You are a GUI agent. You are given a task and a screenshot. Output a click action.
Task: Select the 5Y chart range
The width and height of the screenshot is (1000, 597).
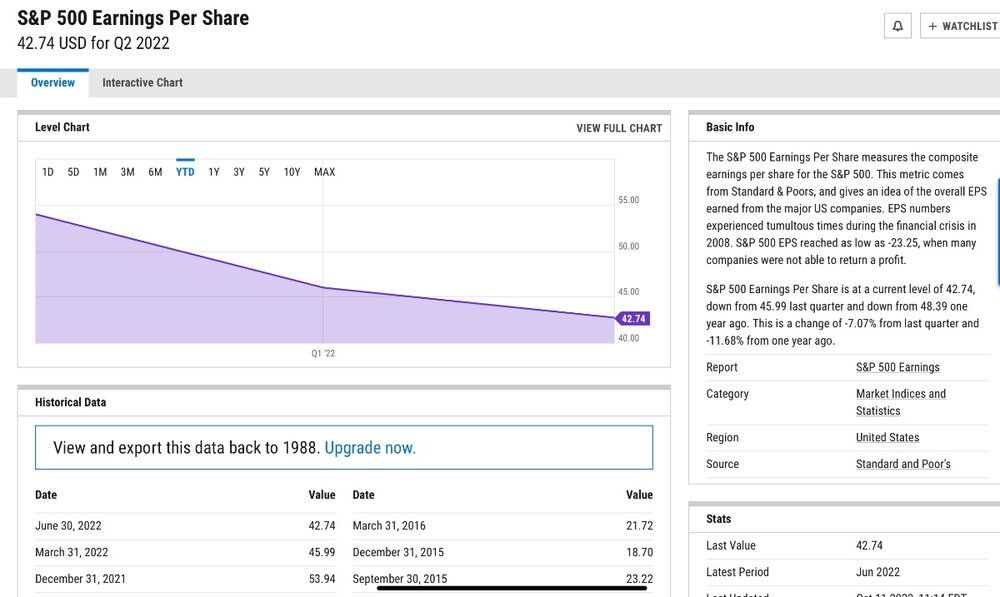[x=264, y=172]
